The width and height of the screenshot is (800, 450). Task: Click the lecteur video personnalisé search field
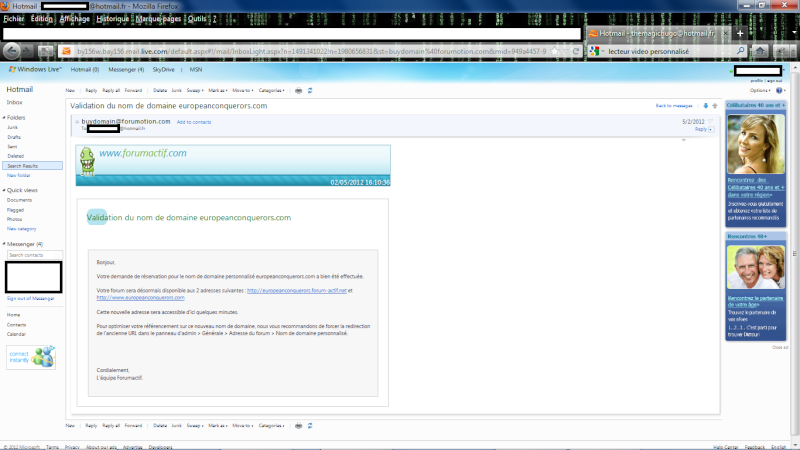coord(670,51)
